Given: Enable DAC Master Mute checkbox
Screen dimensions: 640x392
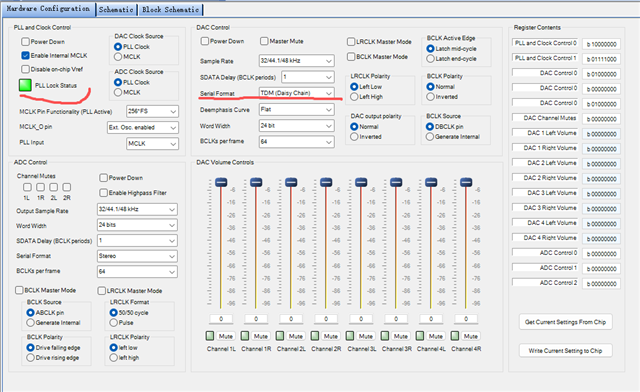Looking at the screenshot, I should click(x=264, y=41).
